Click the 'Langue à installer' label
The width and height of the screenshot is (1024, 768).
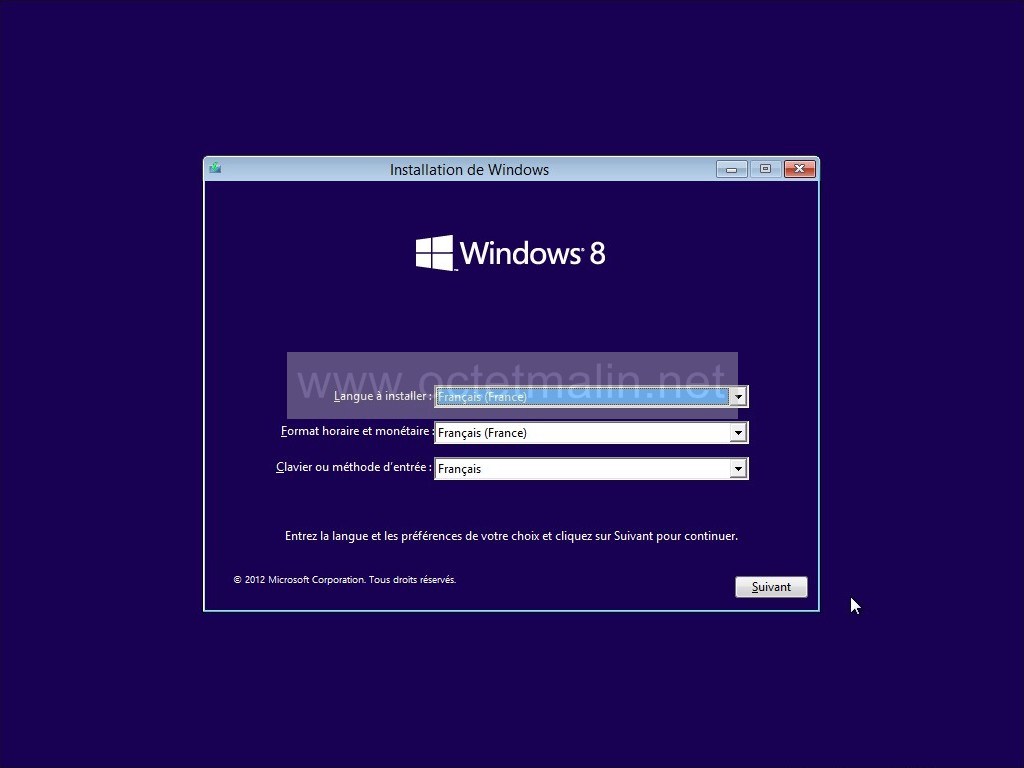pos(383,396)
